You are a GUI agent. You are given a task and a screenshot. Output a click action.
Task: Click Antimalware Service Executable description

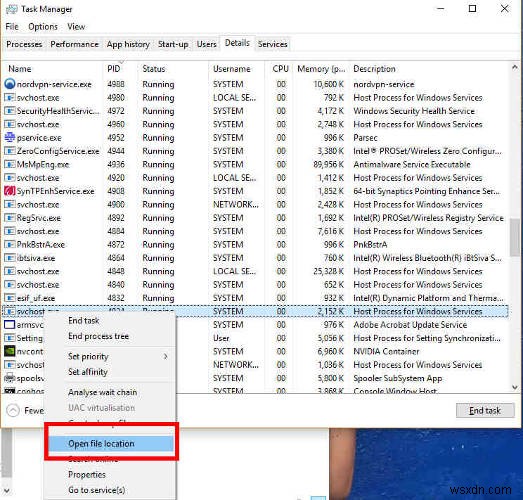(x=412, y=164)
